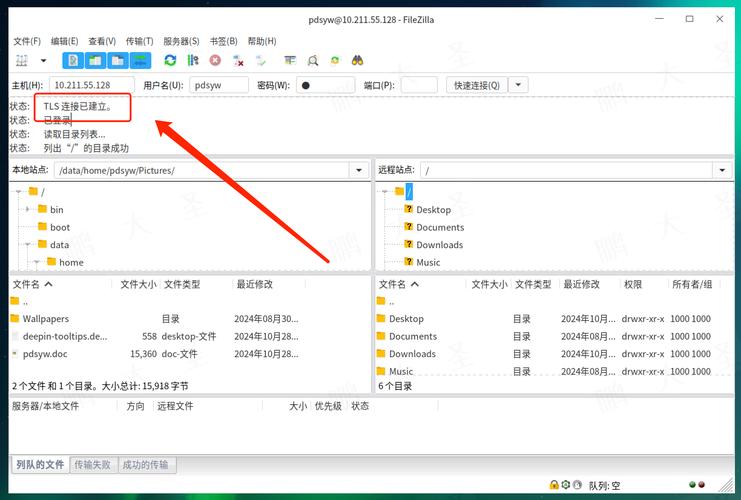Viewport: 741px width, 500px height.
Task: Sort local files by 文件名 column
Action: click(60, 284)
